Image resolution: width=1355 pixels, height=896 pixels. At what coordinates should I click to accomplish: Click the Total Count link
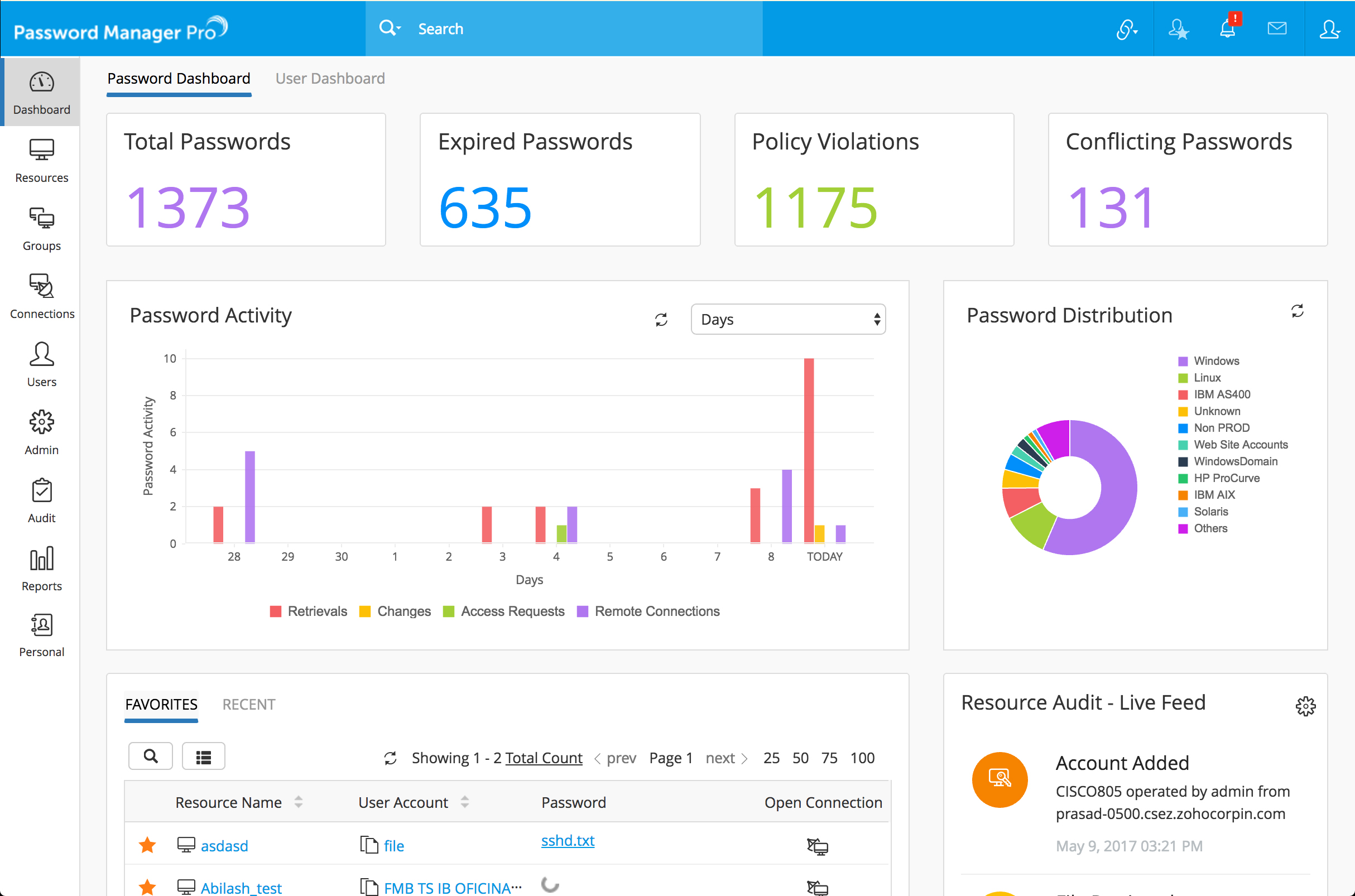pos(544,758)
